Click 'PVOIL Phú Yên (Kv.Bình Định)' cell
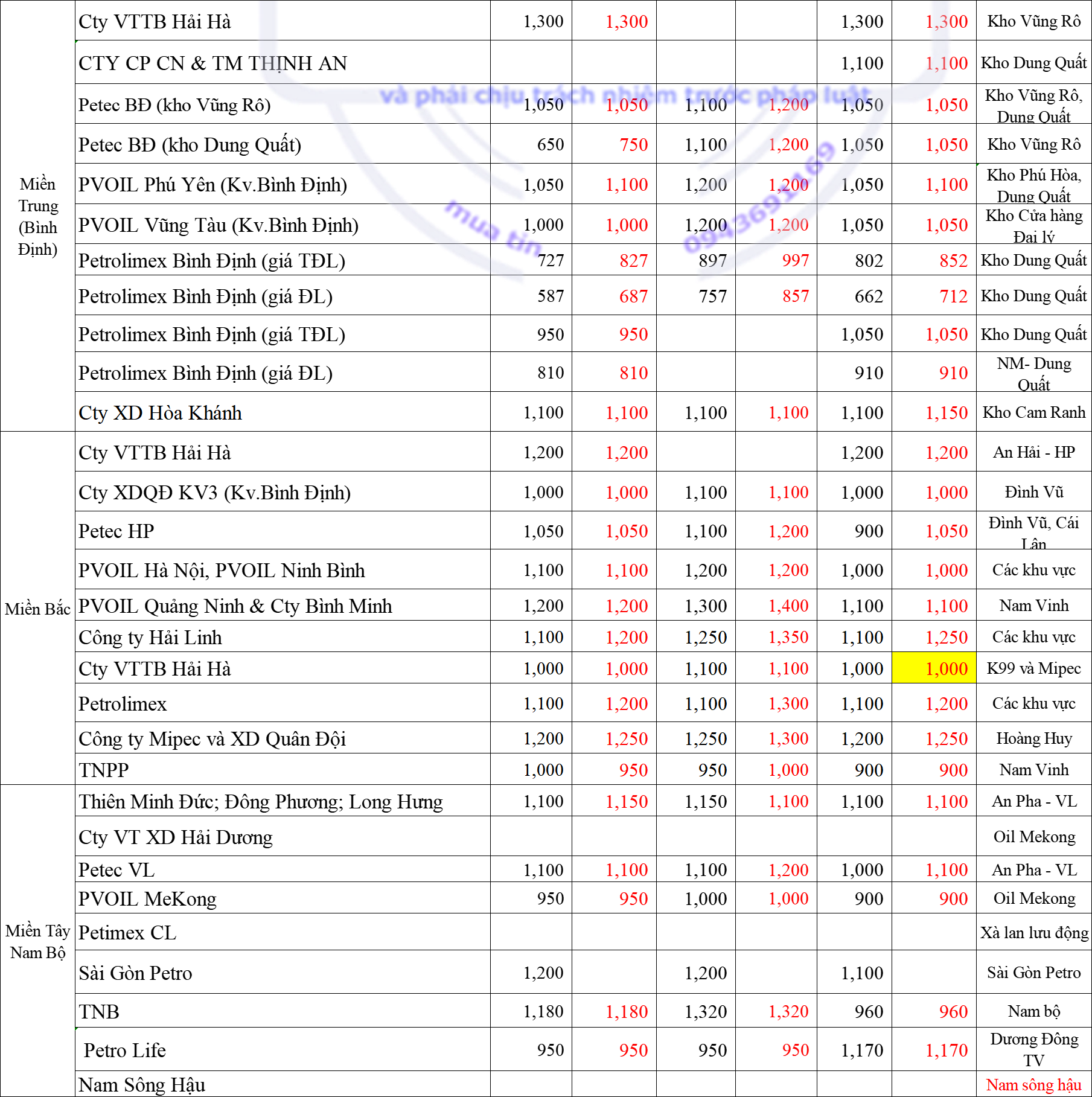This screenshot has width=1092, height=1097. (283, 184)
